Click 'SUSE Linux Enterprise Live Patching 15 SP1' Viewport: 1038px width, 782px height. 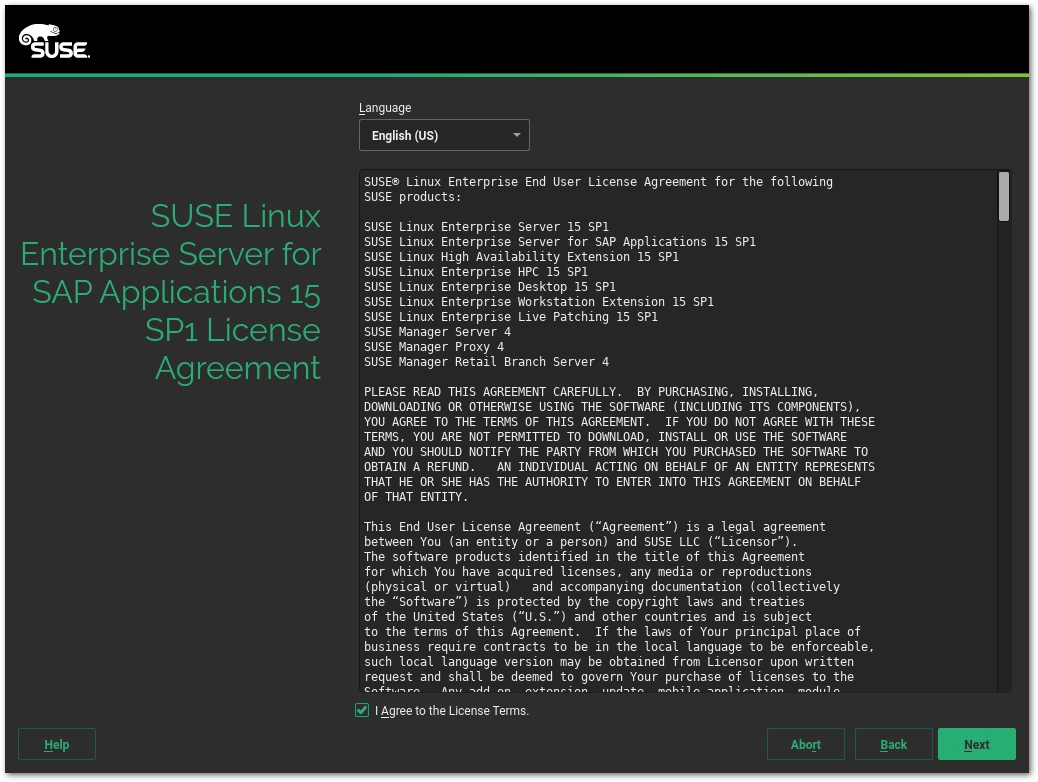[510, 317]
